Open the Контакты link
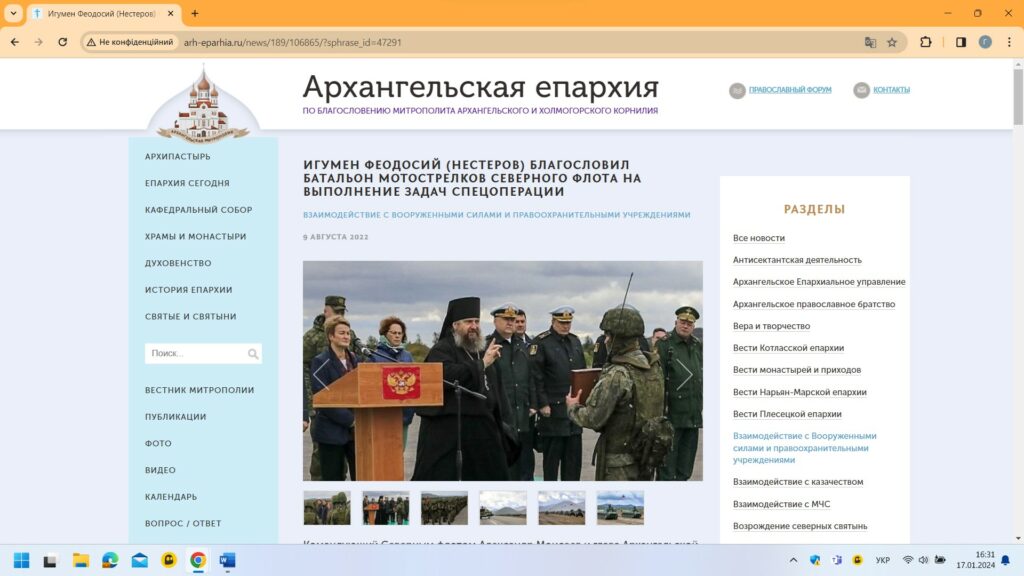 891,89
